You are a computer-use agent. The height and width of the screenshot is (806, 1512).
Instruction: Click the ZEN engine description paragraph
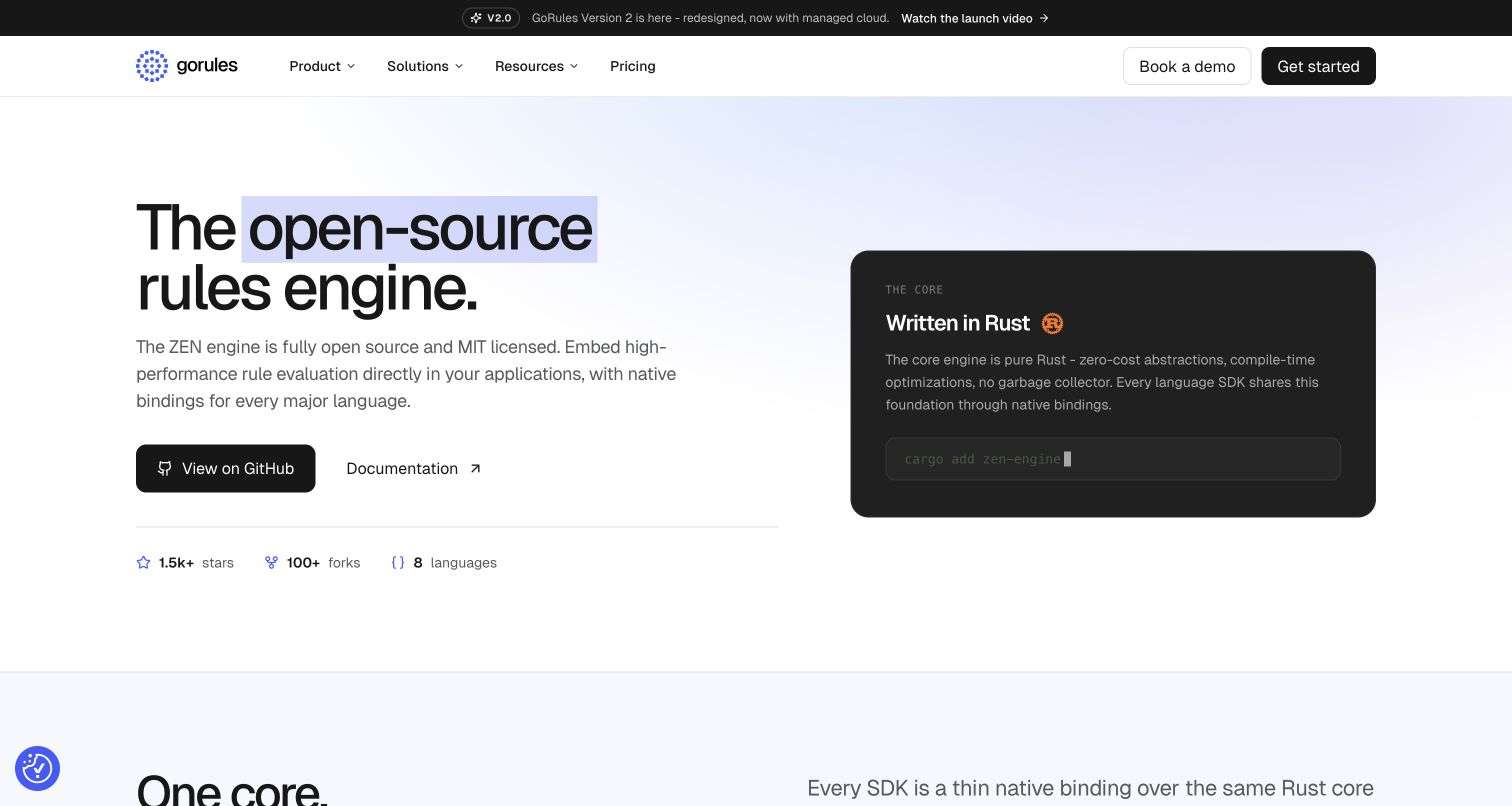click(406, 374)
